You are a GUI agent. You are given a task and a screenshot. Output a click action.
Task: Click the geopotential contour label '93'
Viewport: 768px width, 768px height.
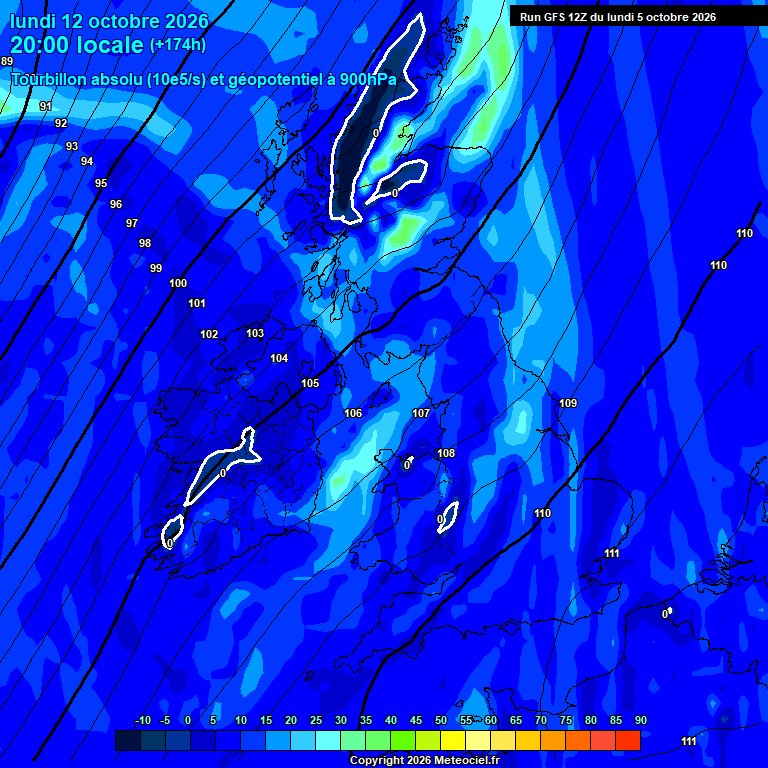(x=72, y=146)
